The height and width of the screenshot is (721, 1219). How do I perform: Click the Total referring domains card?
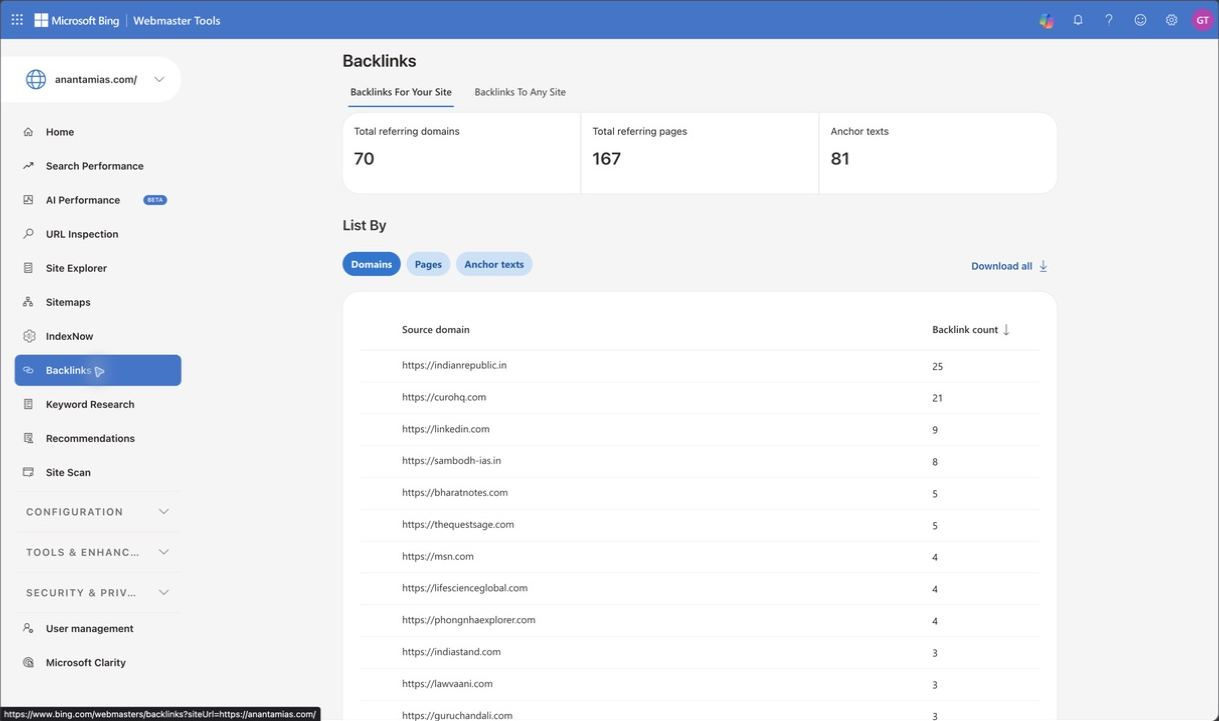[461, 153]
